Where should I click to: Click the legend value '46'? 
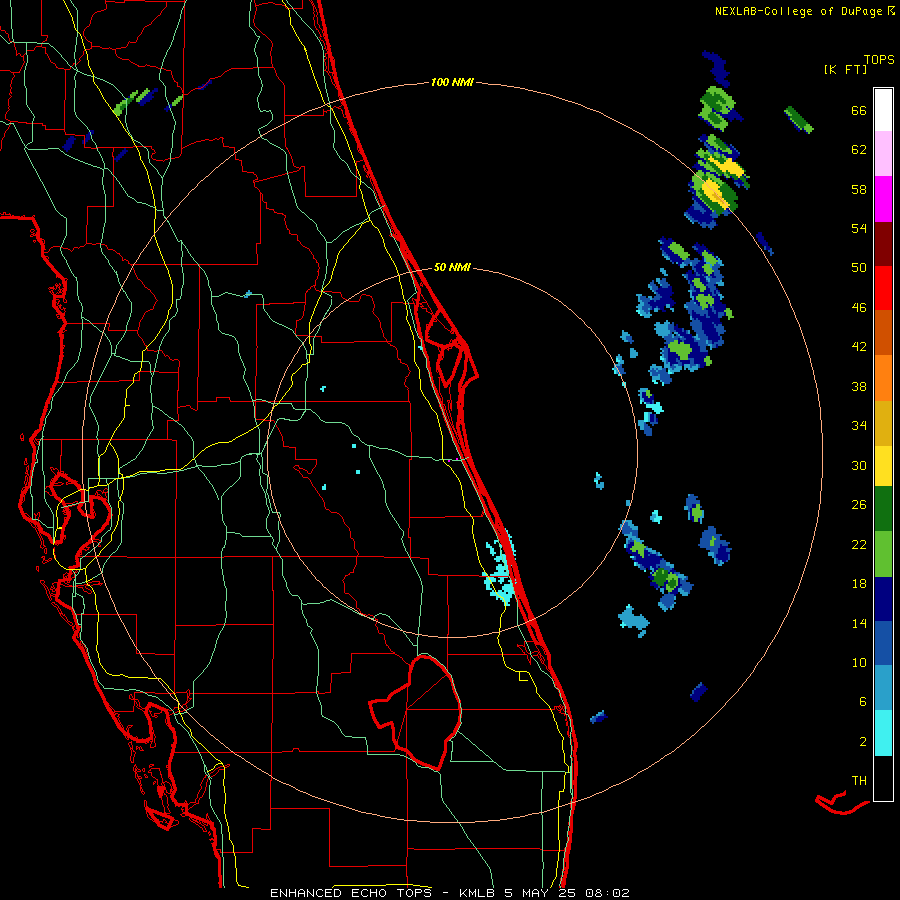pyautogui.click(x=859, y=308)
